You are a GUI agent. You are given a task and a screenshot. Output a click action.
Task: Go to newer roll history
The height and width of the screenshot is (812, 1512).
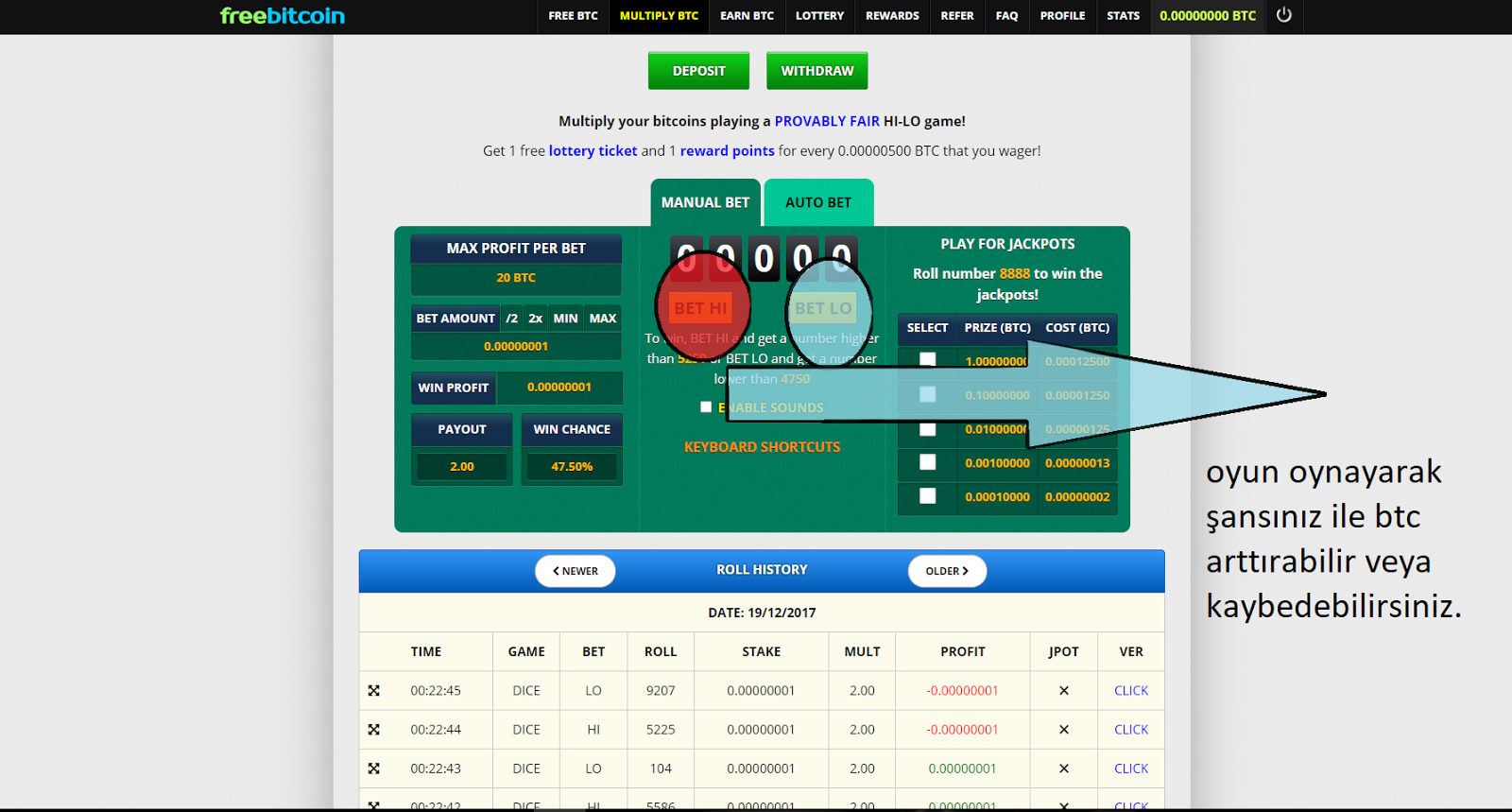pyautogui.click(x=575, y=571)
